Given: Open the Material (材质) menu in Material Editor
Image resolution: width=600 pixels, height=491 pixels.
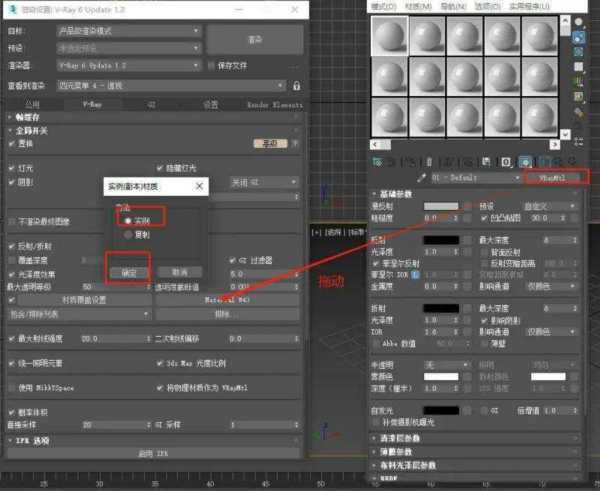Looking at the screenshot, I should click(419, 6).
